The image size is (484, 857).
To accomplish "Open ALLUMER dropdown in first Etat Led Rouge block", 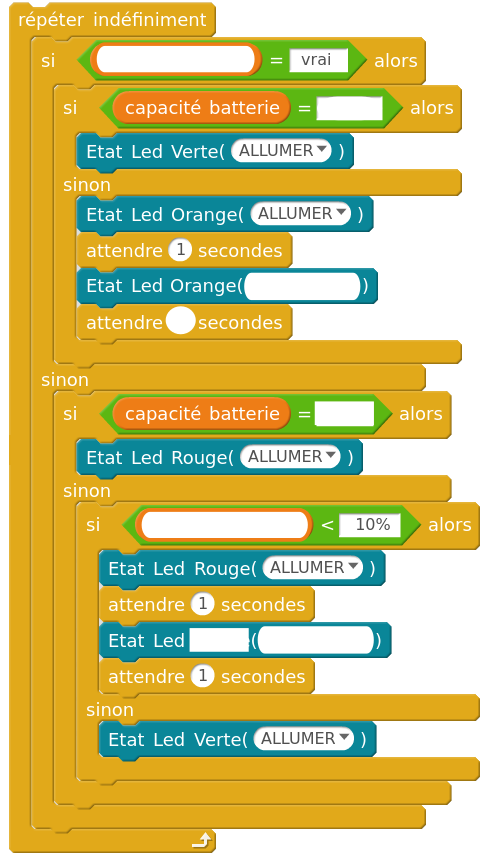I will (x=291, y=456).
